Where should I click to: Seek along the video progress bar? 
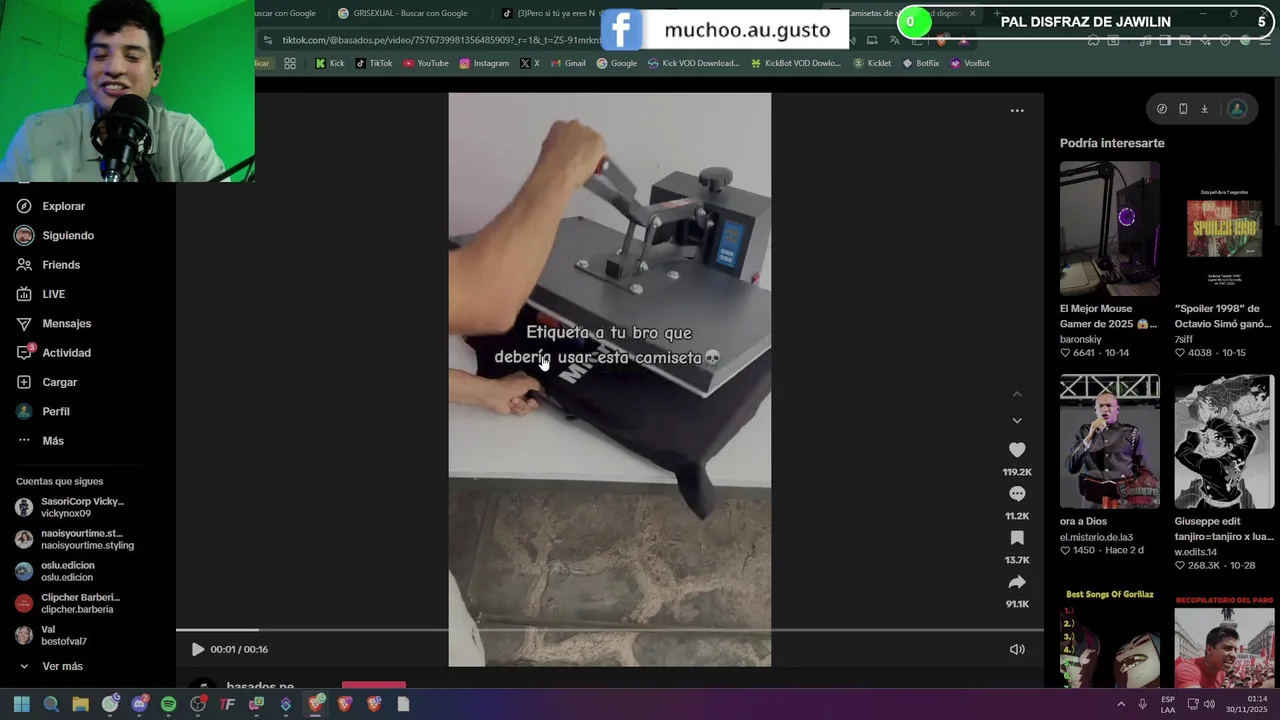(x=610, y=630)
